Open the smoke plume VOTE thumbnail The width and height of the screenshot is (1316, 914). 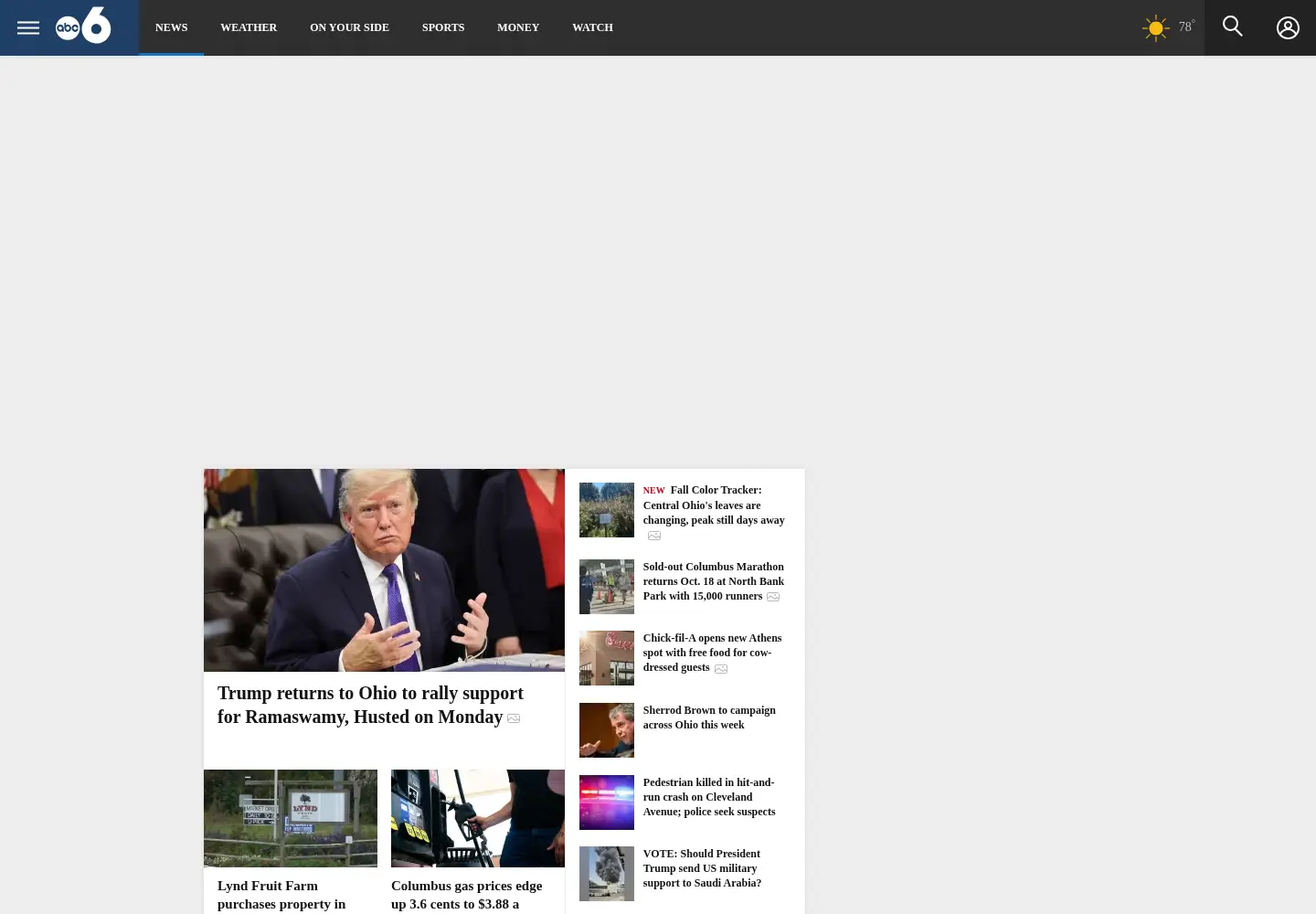pos(606,874)
